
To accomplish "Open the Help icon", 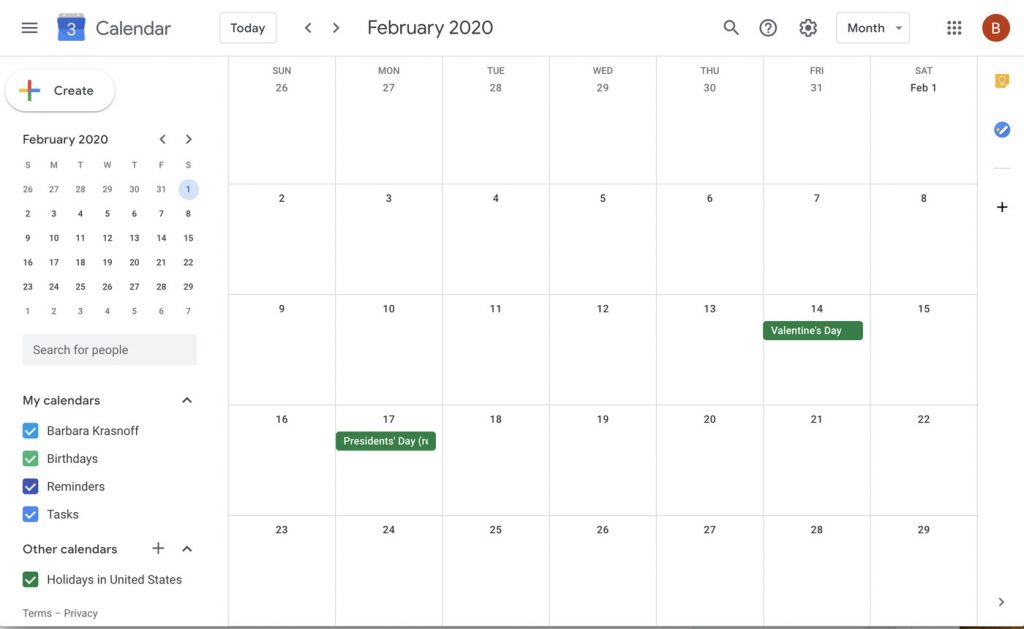I will (x=768, y=27).
